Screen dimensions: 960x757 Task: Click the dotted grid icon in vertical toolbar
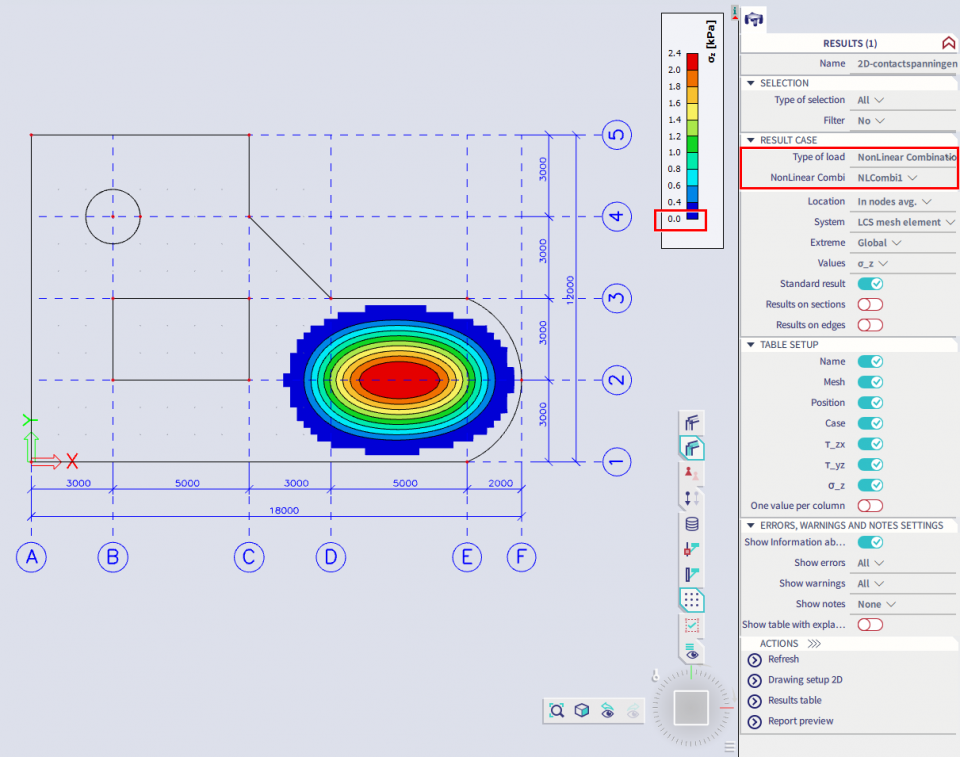click(692, 600)
